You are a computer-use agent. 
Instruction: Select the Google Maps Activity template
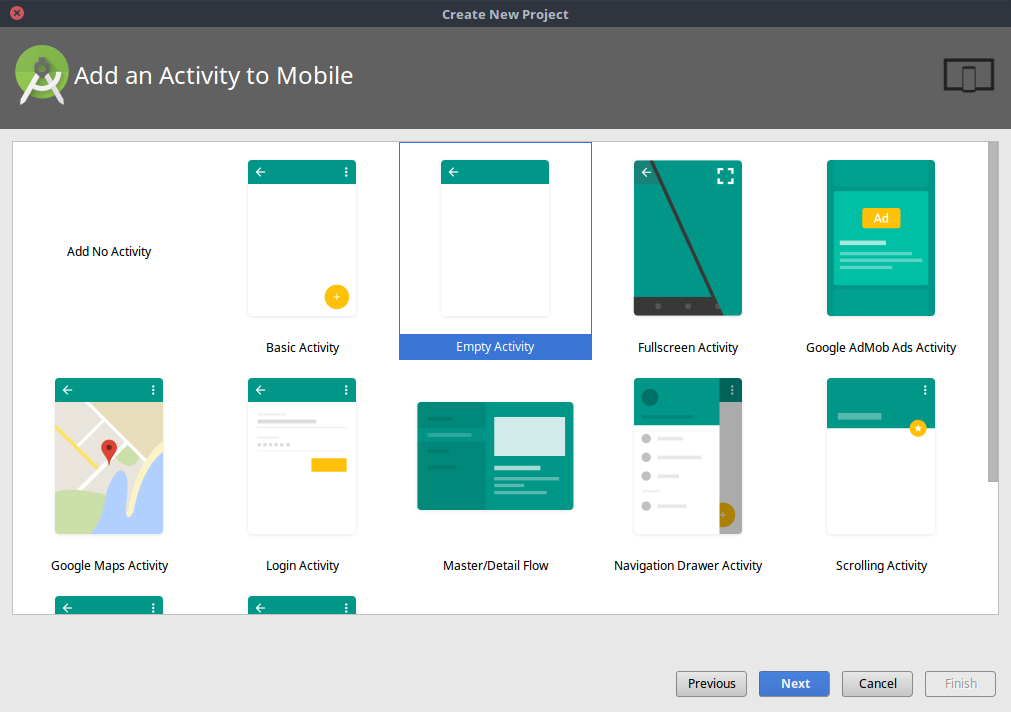[x=109, y=455]
